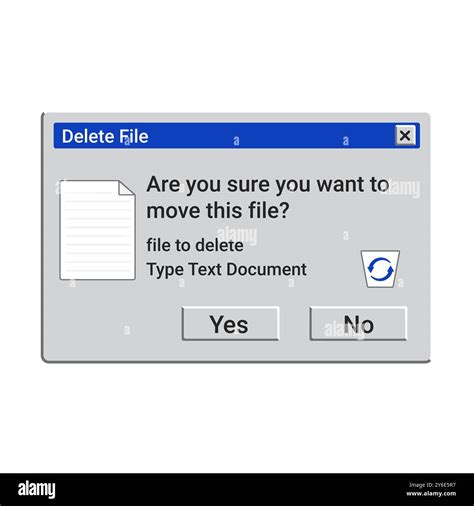Click the black footer bar center

tap(237, 489)
